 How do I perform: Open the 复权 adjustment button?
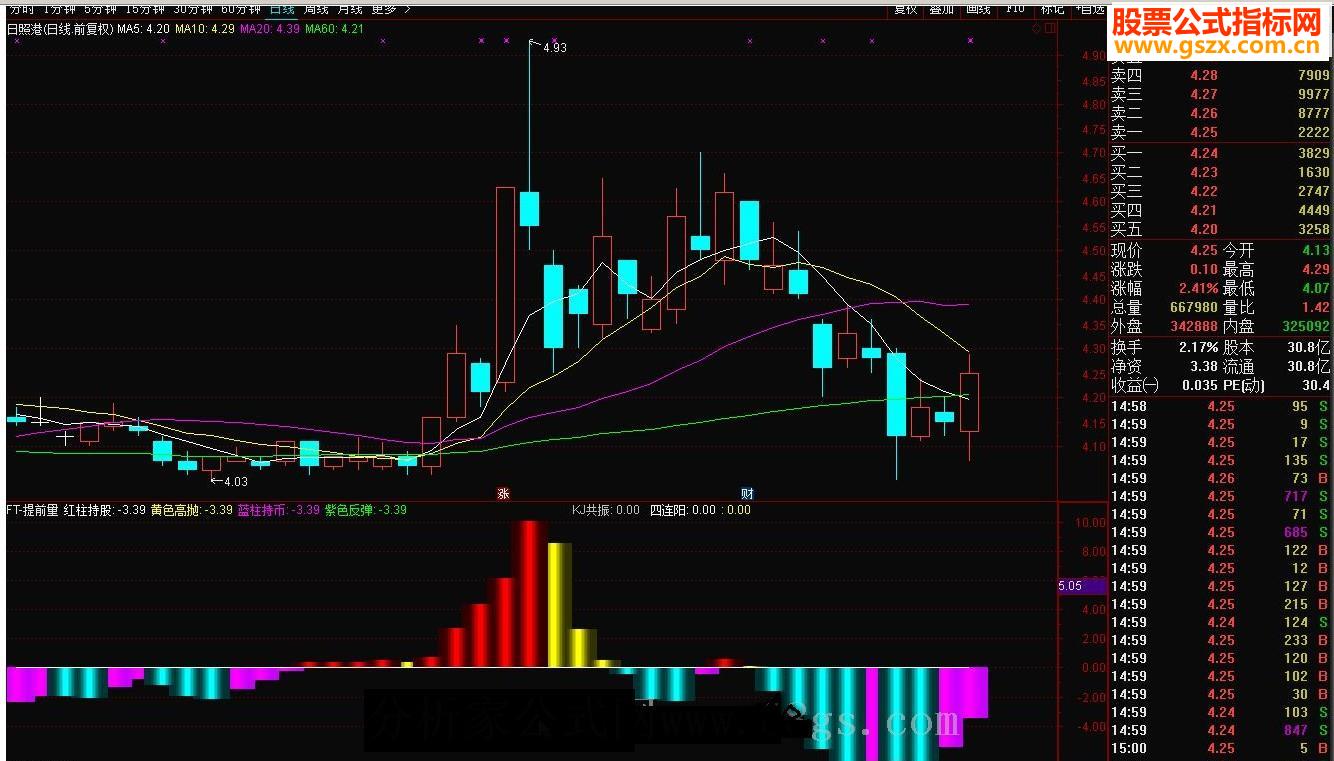pyautogui.click(x=905, y=8)
